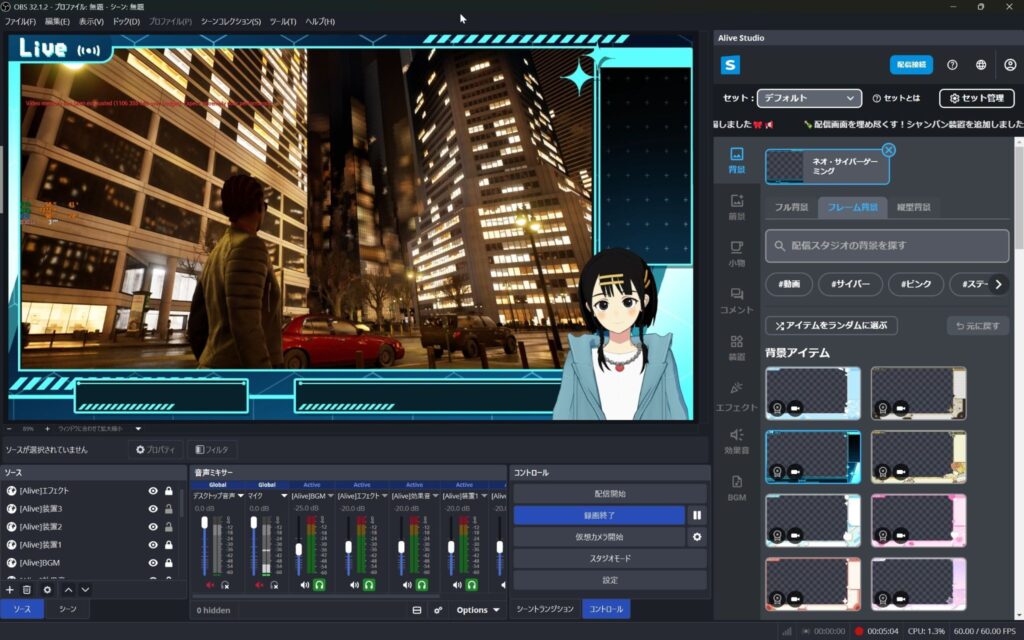Open virtual camera settings gear
Screen dimensions: 1024x640
point(697,537)
